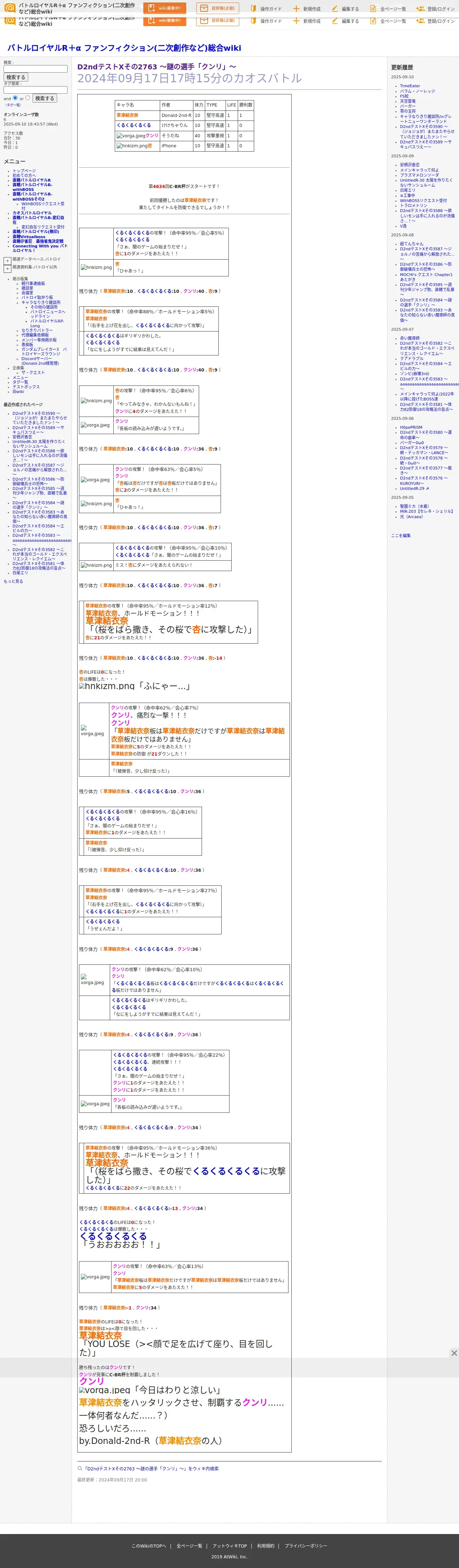Click the 新規作成 plus icon in topmost header row
This screenshot has width=459, height=1568.
[x=296, y=9]
